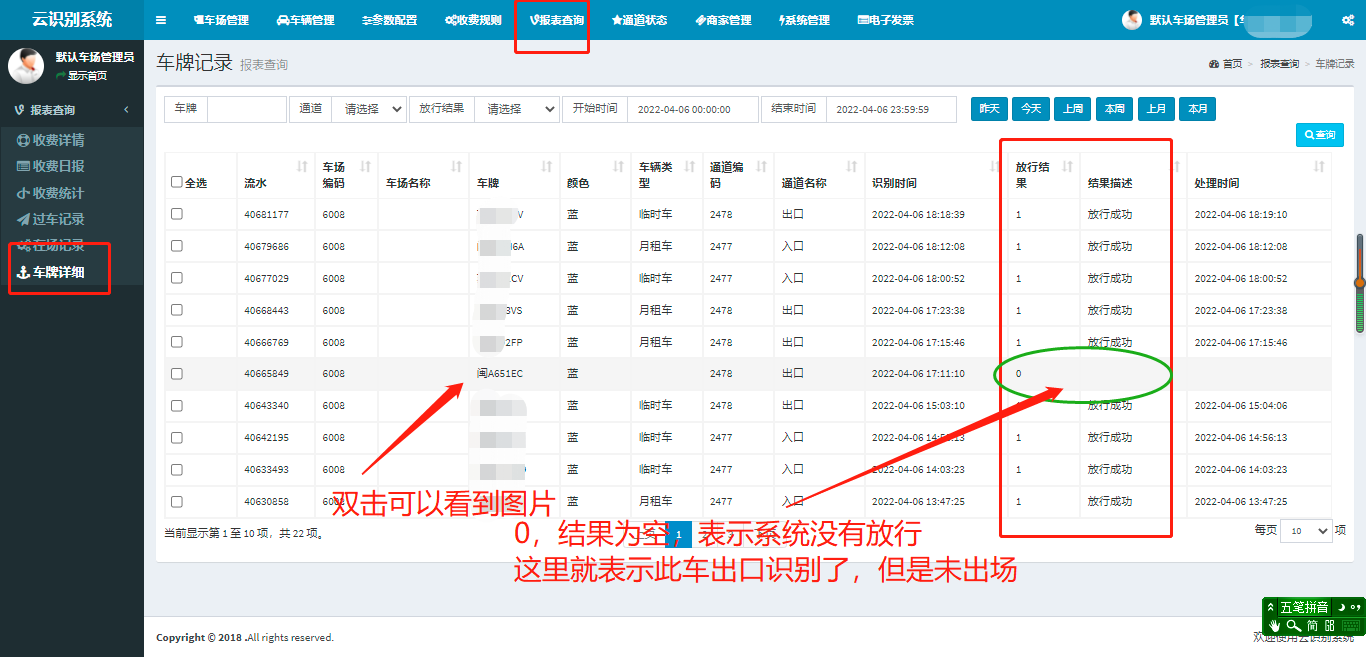
Task: Open 收费统计 in the sidebar
Action: click(x=52, y=193)
